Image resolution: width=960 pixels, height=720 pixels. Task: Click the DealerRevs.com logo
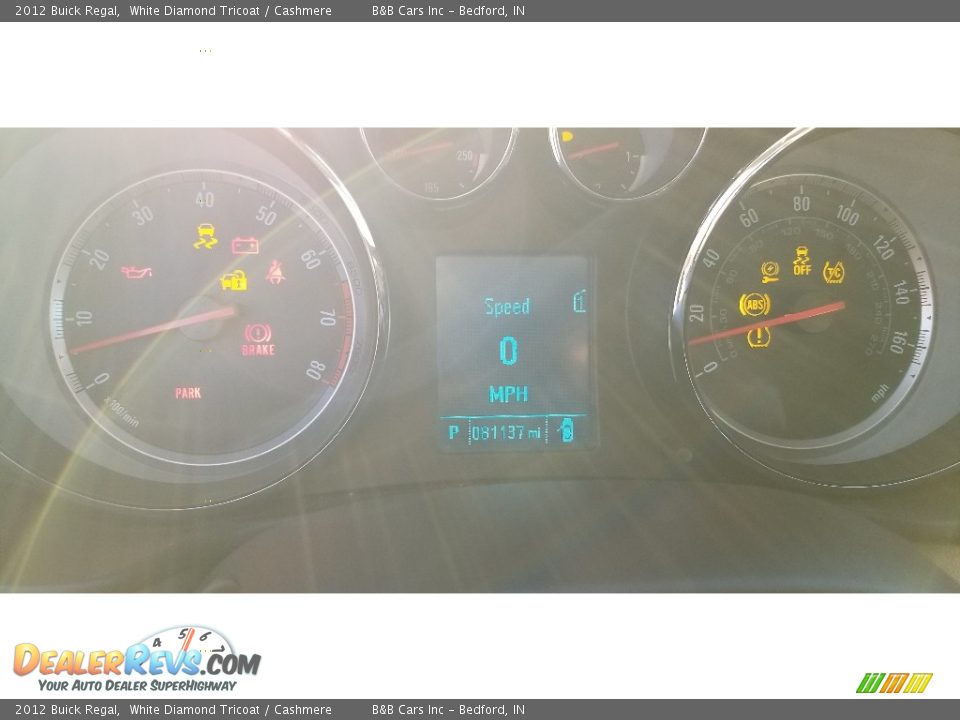(x=137, y=659)
